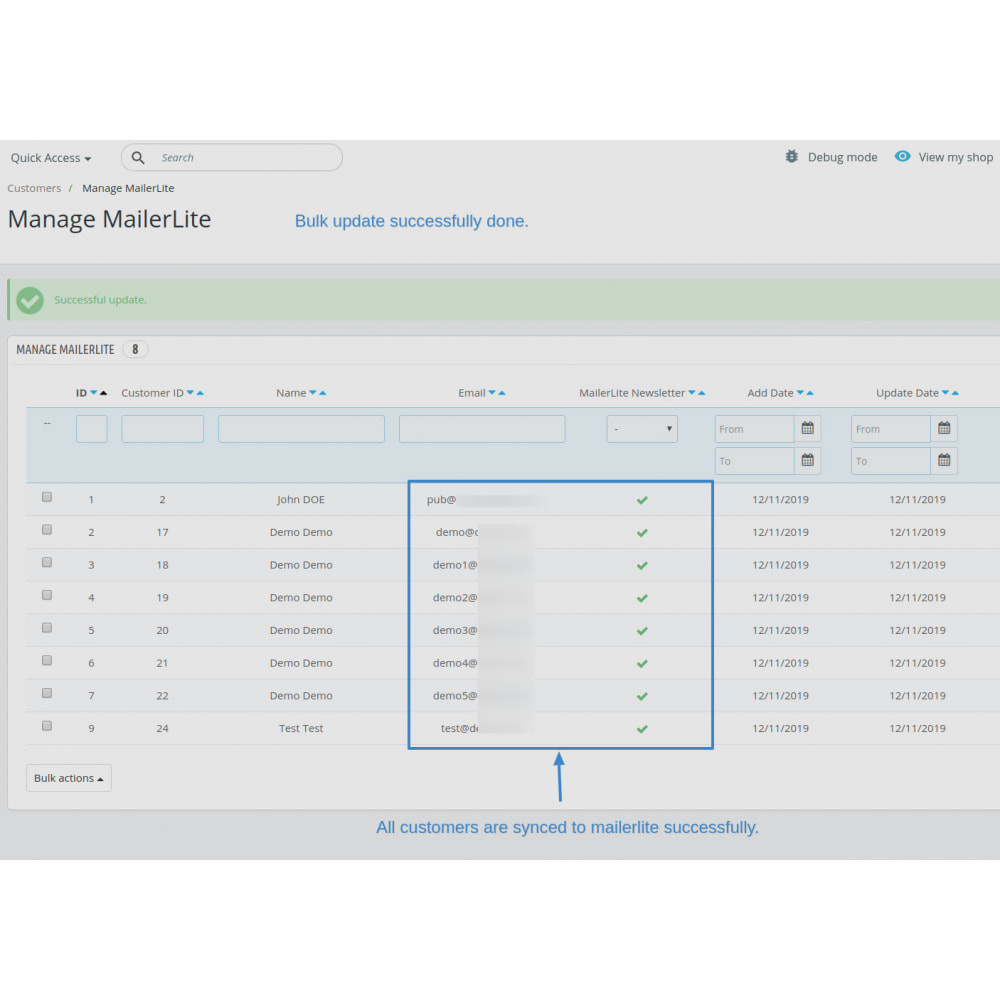Open the Bulk actions menu
The image size is (1000, 1000).
tap(68, 778)
